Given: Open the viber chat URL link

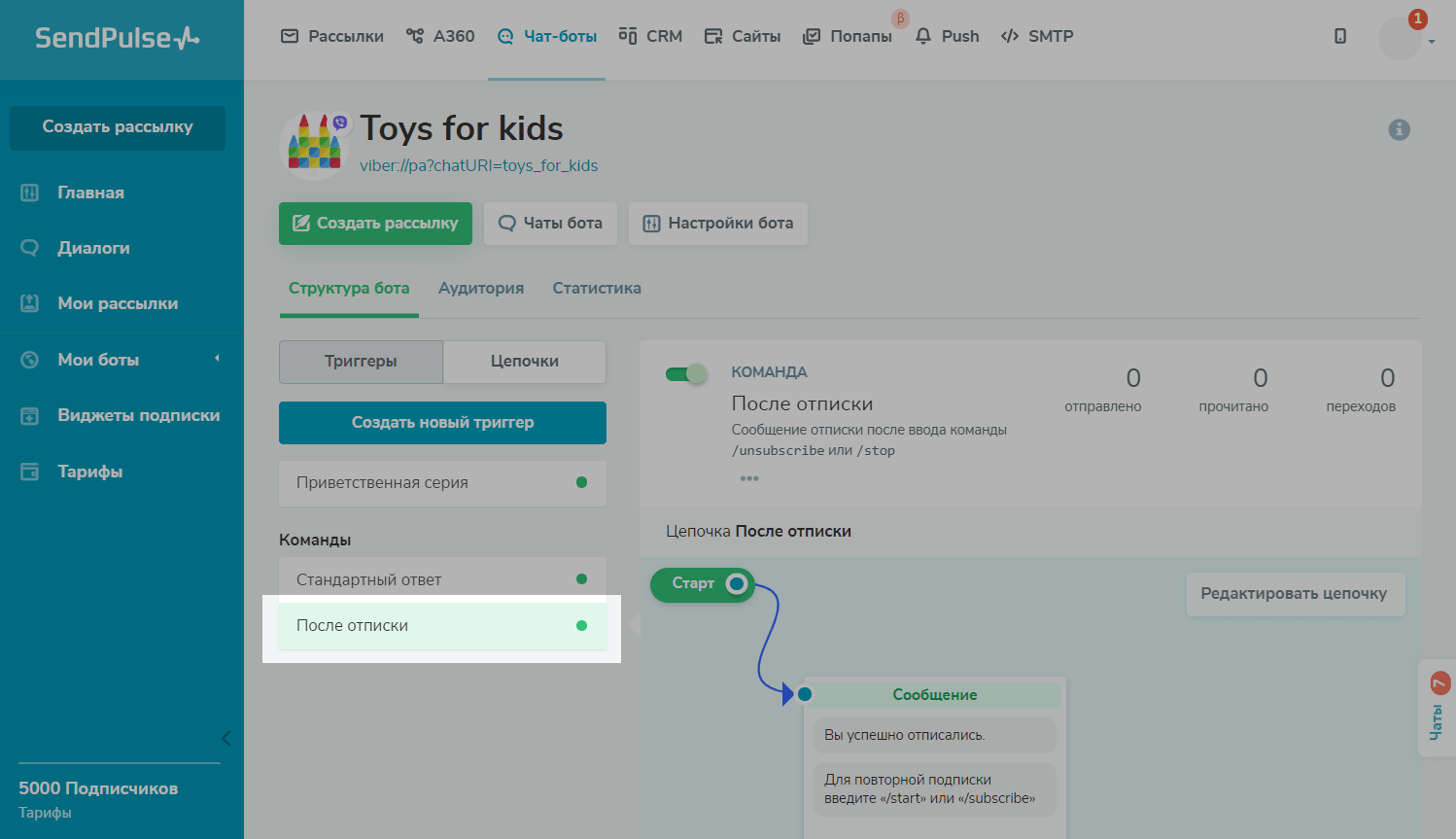Looking at the screenshot, I should (479, 165).
